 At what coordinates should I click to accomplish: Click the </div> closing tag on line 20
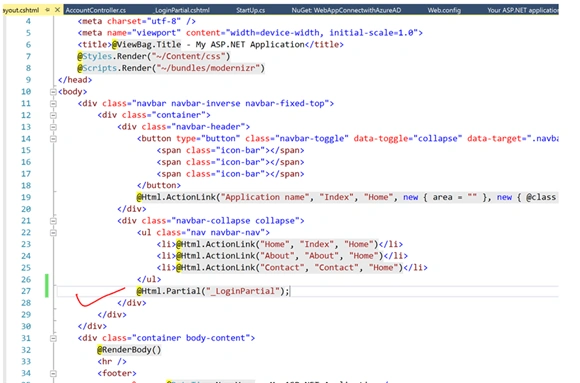pyautogui.click(x=132, y=209)
